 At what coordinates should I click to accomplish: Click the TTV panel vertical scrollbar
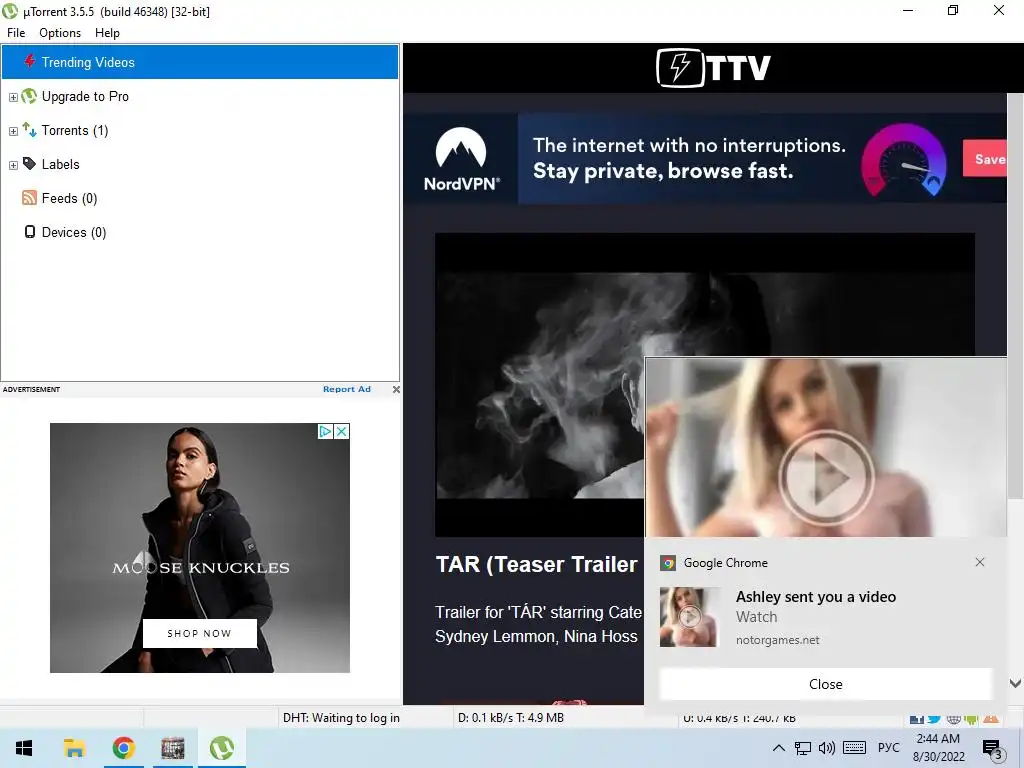pyautogui.click(x=1016, y=297)
